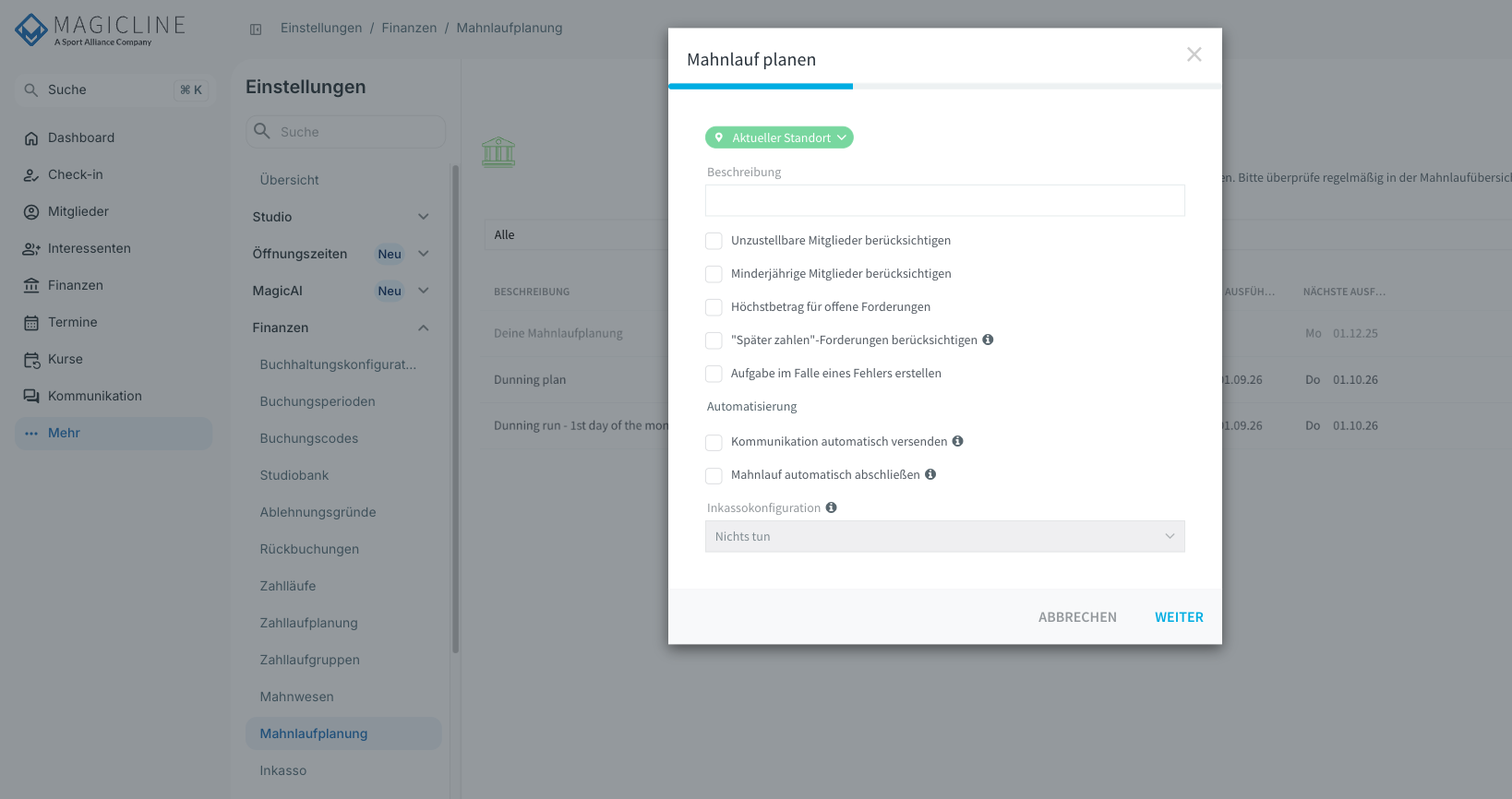The width and height of the screenshot is (1512, 799).
Task: Tick Höchstbetrag für offene Forderungen
Action: coord(714,307)
